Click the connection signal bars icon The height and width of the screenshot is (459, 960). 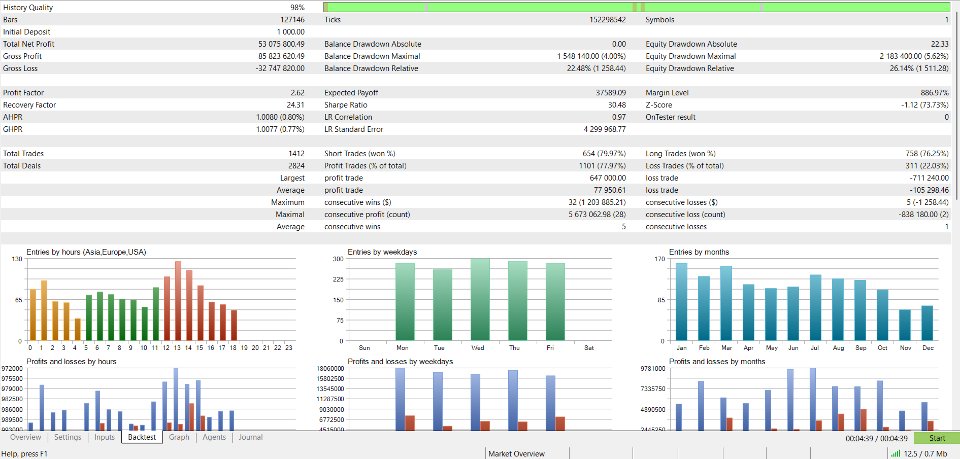click(896, 453)
